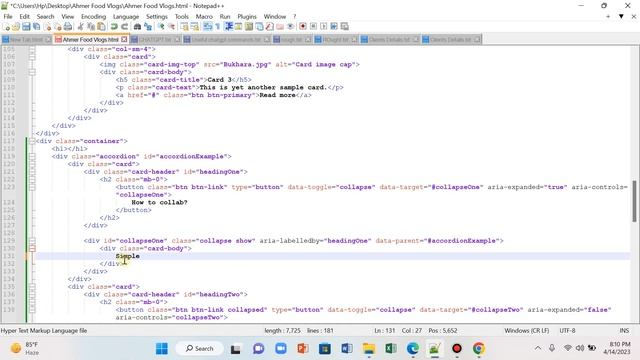This screenshot has height=360, width=640.
Task: Collapse fold marker at line 129
Action: click(x=32, y=241)
